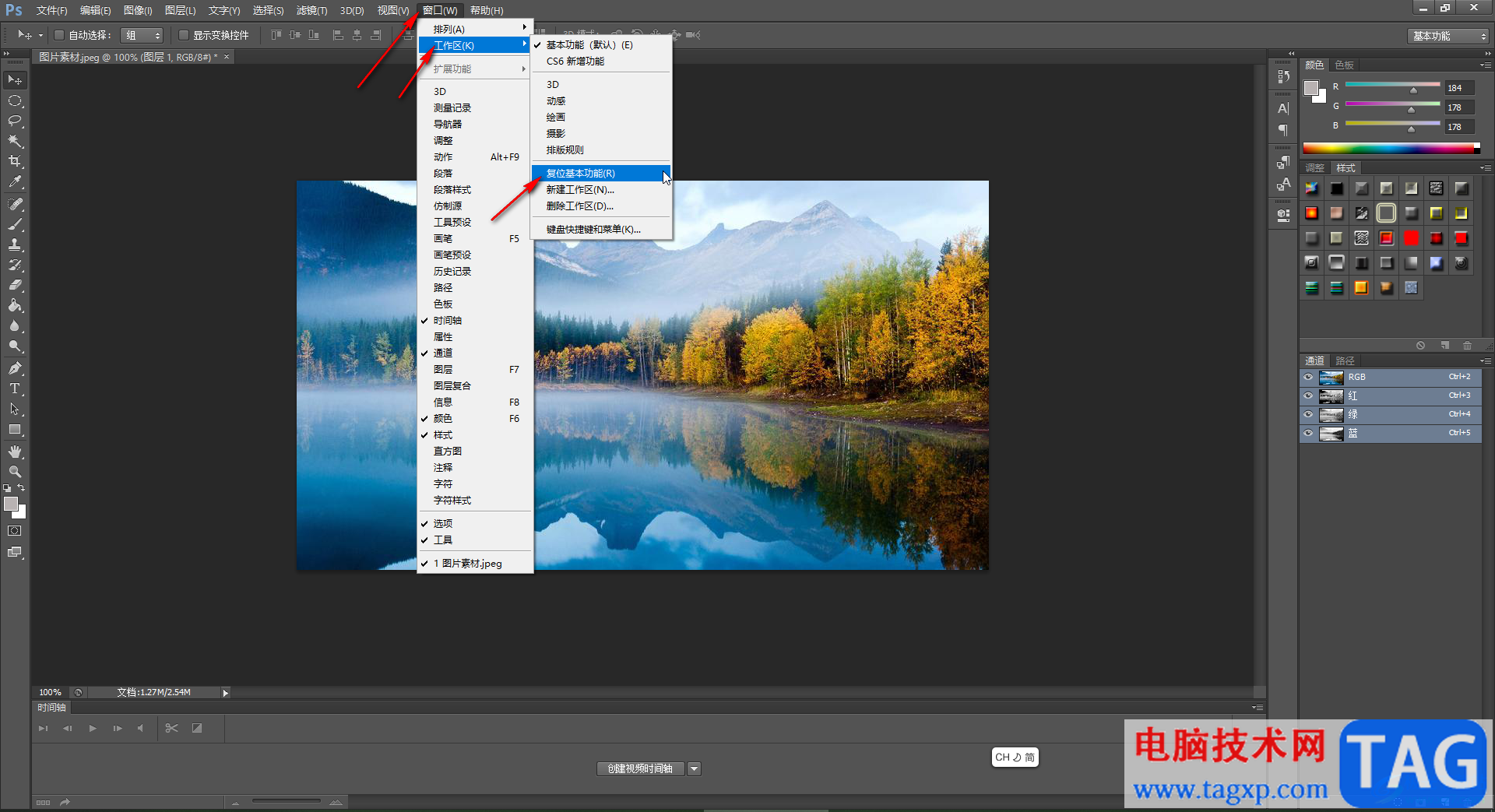Choose 复位基本功能 from workspace submenu

point(600,174)
